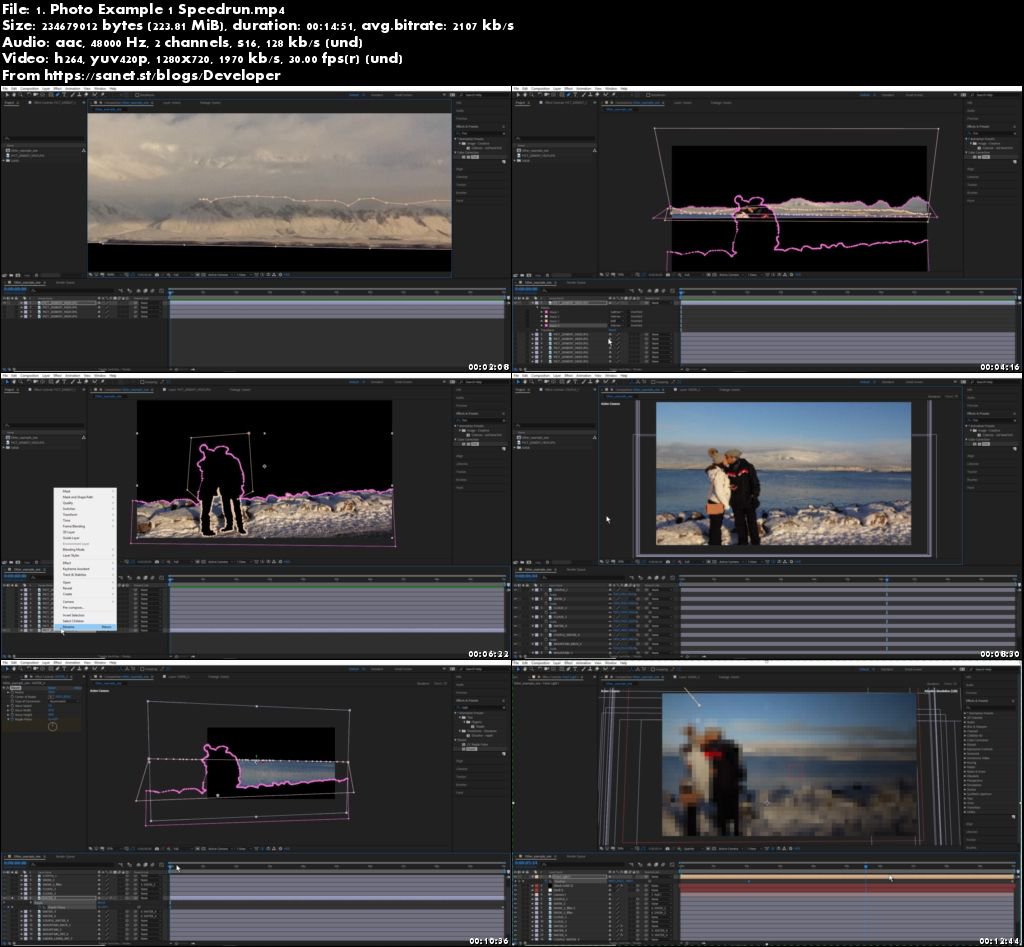Open the Graph Editor in the timeline

point(161,290)
